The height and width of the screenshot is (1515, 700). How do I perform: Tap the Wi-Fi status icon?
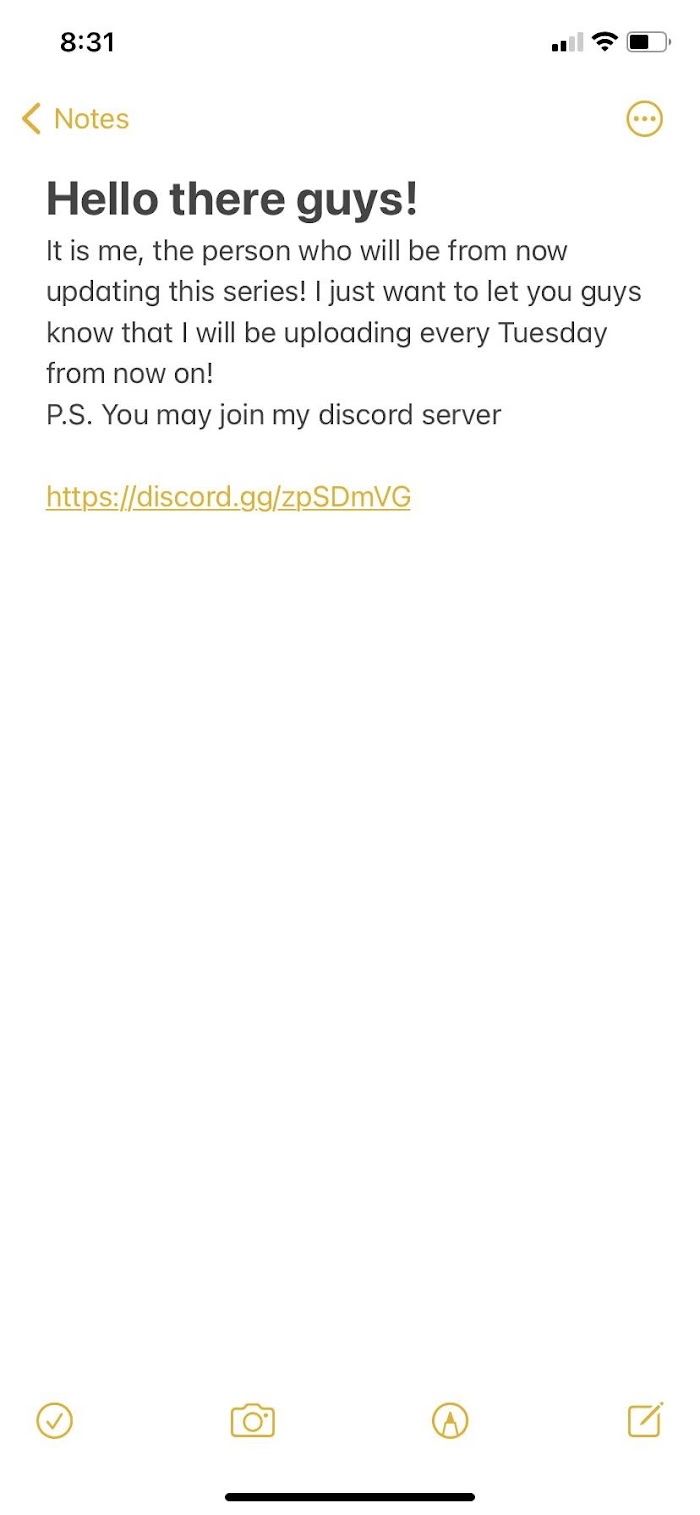(x=604, y=42)
